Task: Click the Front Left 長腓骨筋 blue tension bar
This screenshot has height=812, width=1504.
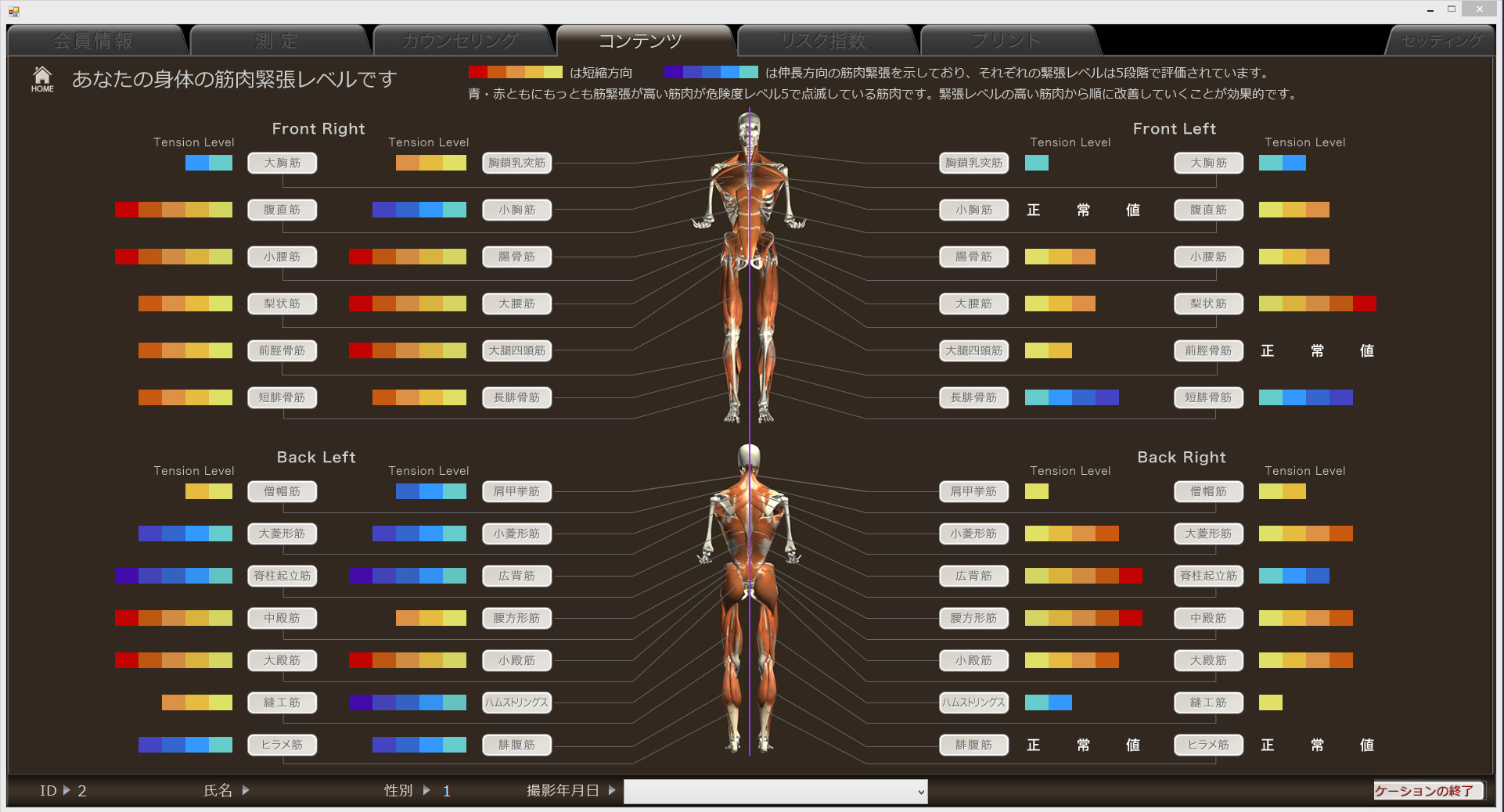Action: [1071, 397]
